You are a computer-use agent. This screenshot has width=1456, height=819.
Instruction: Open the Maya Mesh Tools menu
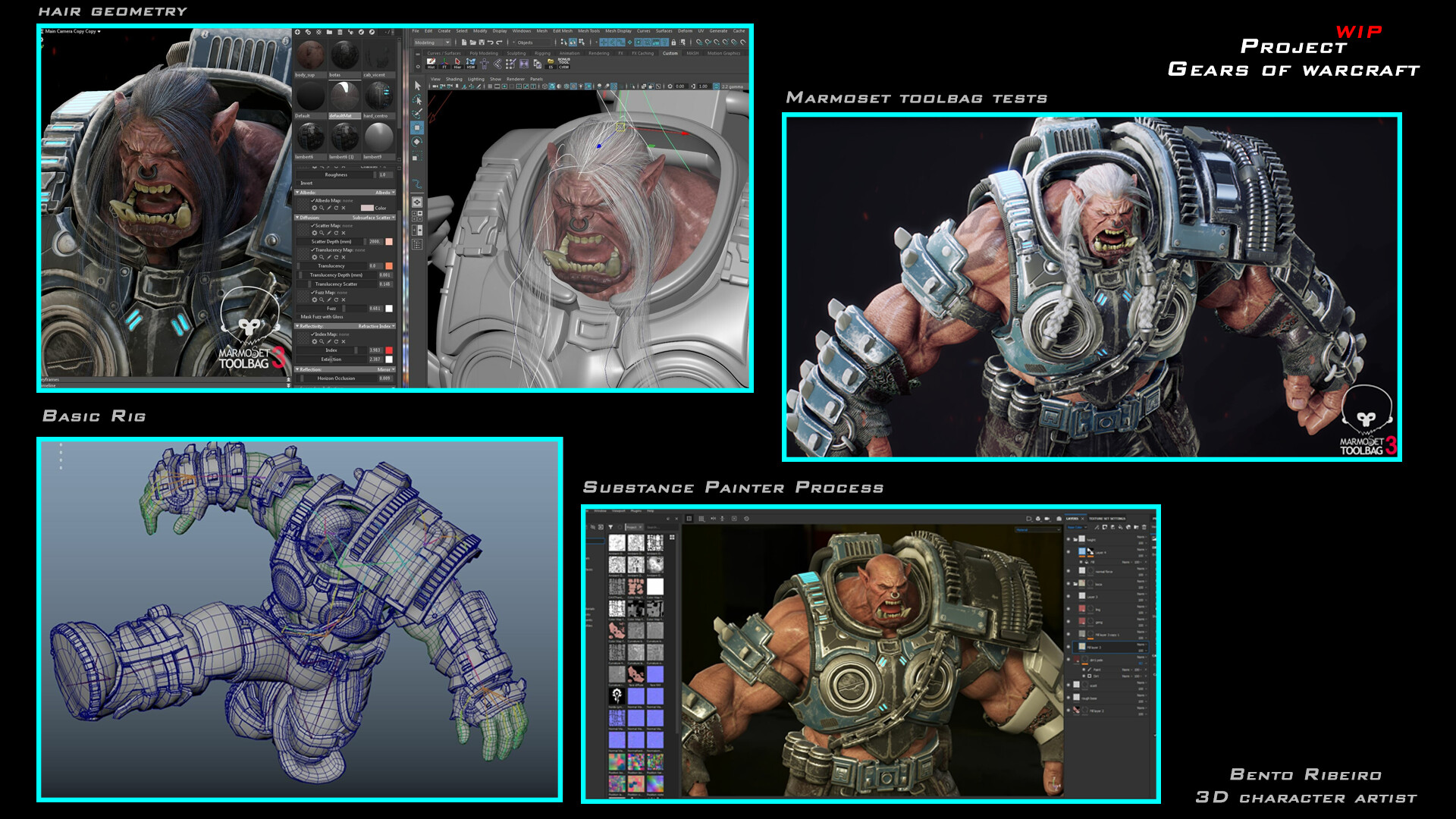588,31
